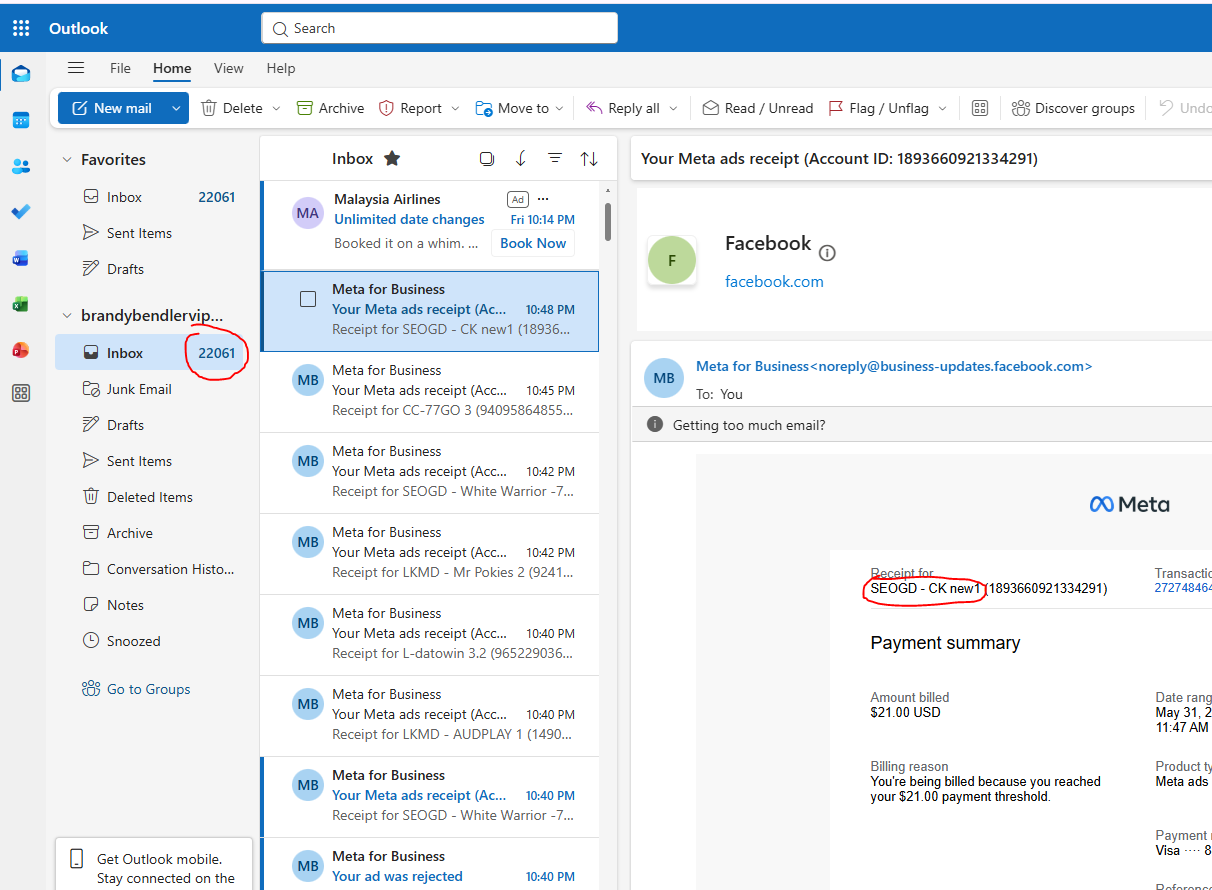Click the Delete toolbar button
The image size is (1212, 890).
(232, 108)
